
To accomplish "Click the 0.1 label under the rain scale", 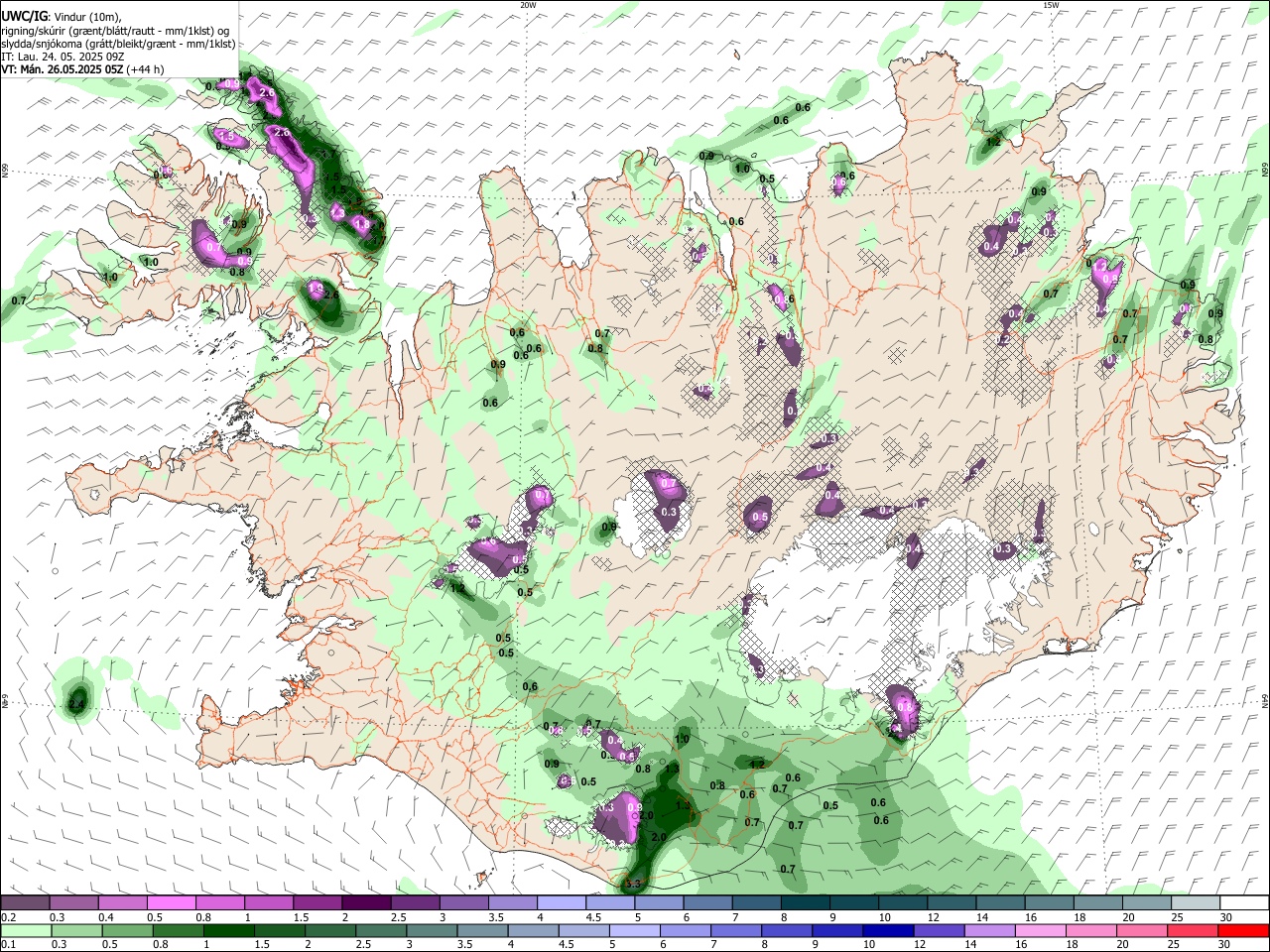I will tap(9, 945).
